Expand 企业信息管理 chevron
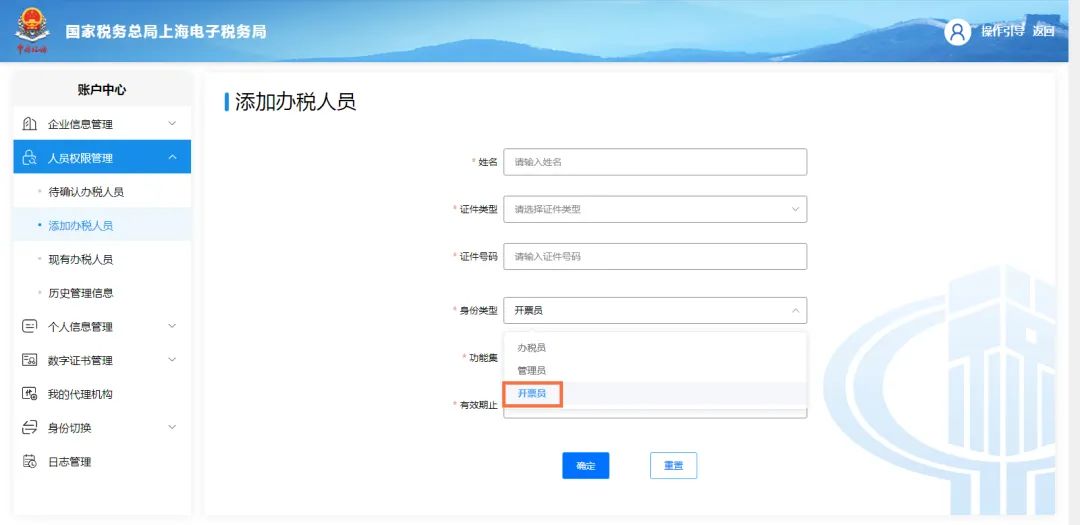Image resolution: width=1080 pixels, height=525 pixels. 172,123
